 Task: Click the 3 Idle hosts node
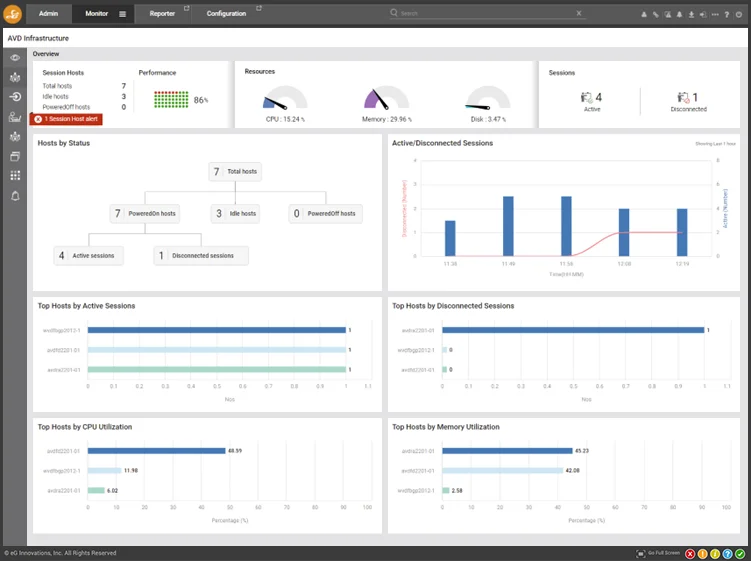pos(235,214)
